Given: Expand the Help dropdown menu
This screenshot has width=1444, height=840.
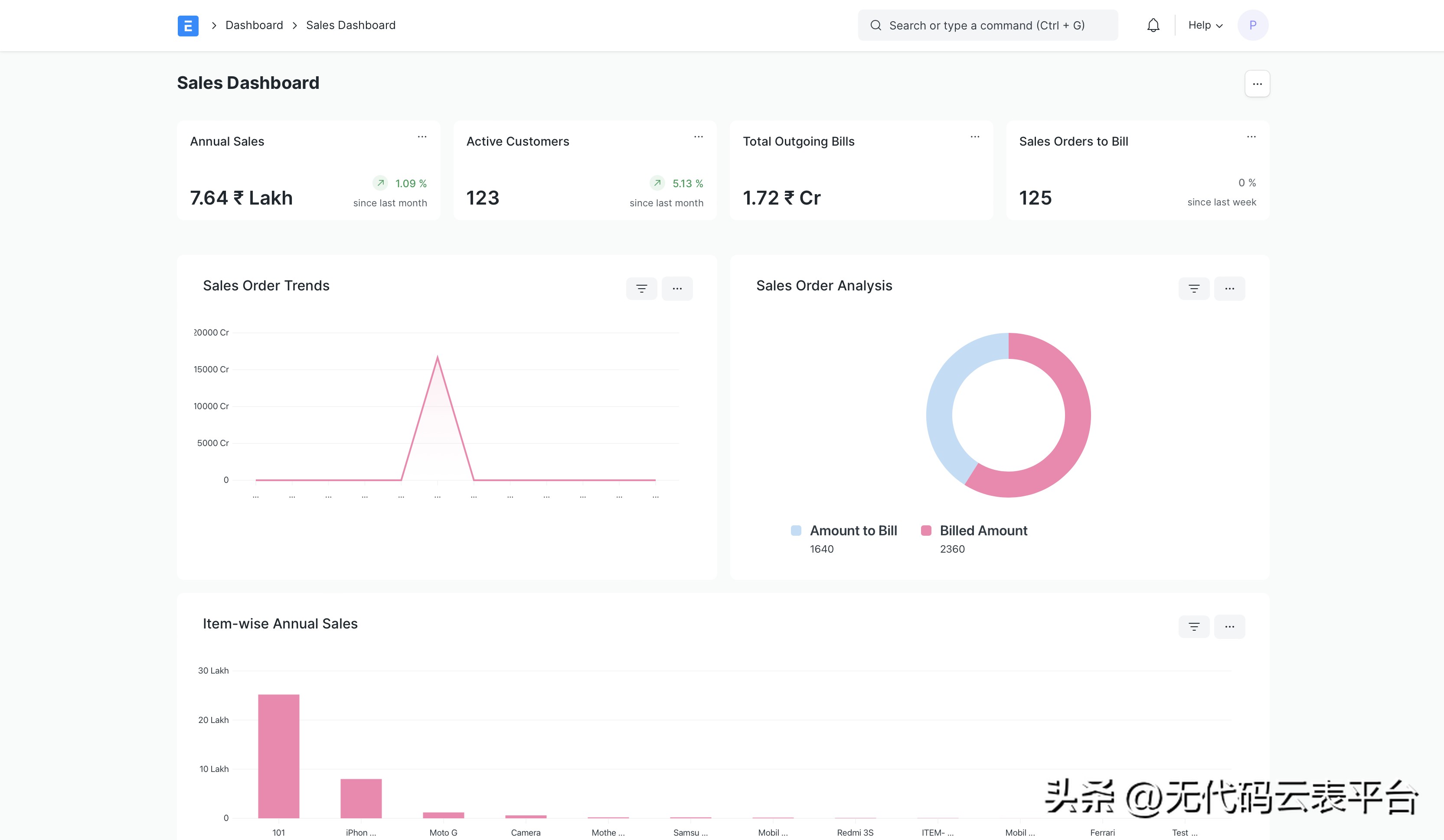Looking at the screenshot, I should coord(1205,25).
